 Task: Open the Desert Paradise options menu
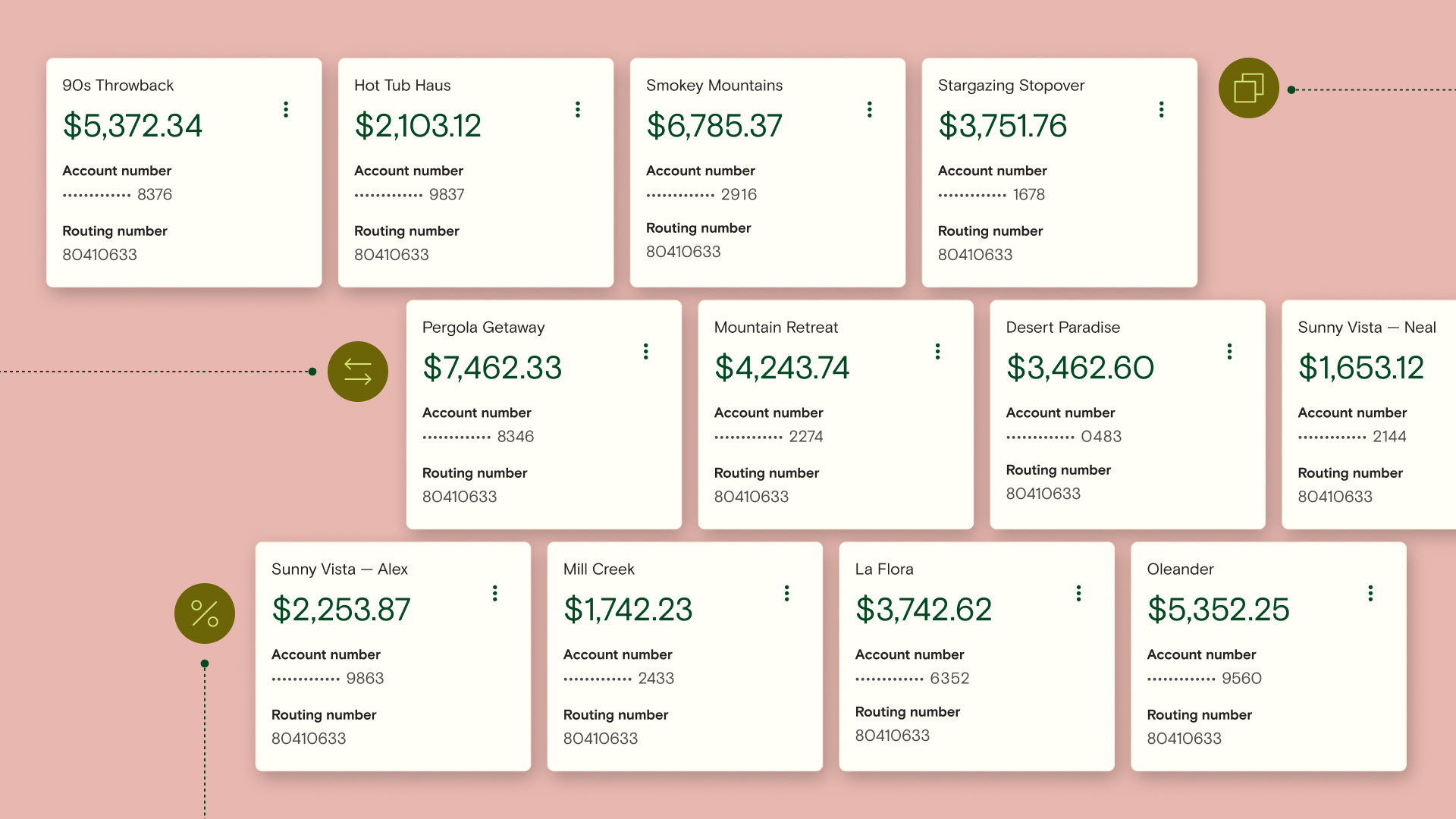[x=1229, y=351]
